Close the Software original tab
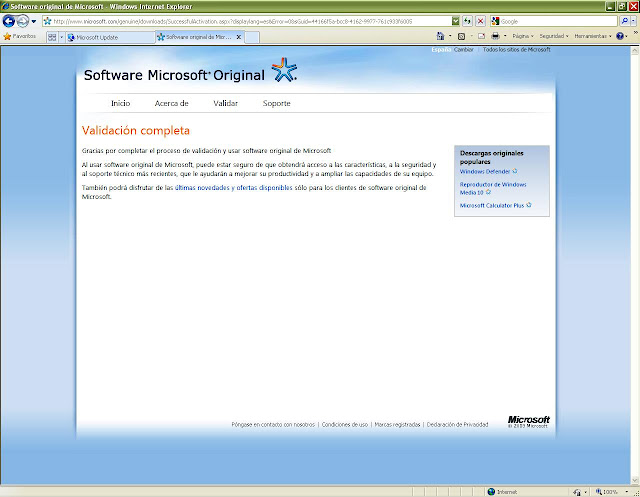Image resolution: width=640 pixels, height=497 pixels. [239, 37]
